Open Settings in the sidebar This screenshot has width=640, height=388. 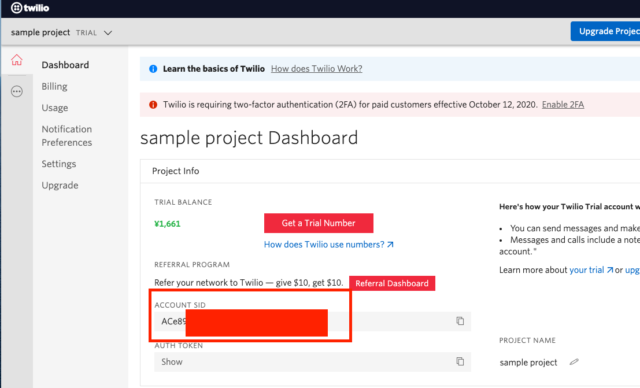[x=59, y=164]
